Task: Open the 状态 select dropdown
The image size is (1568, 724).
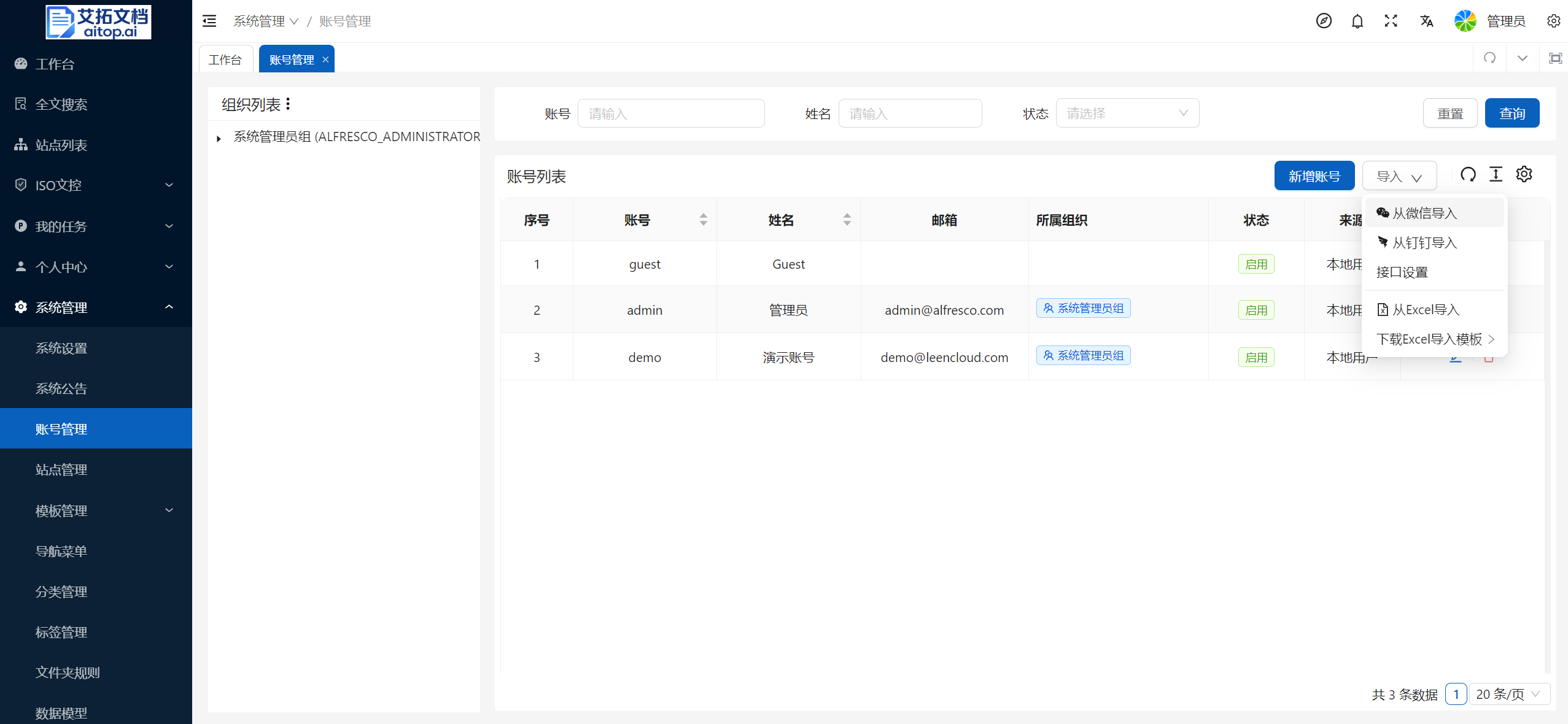Action: coord(1127,114)
